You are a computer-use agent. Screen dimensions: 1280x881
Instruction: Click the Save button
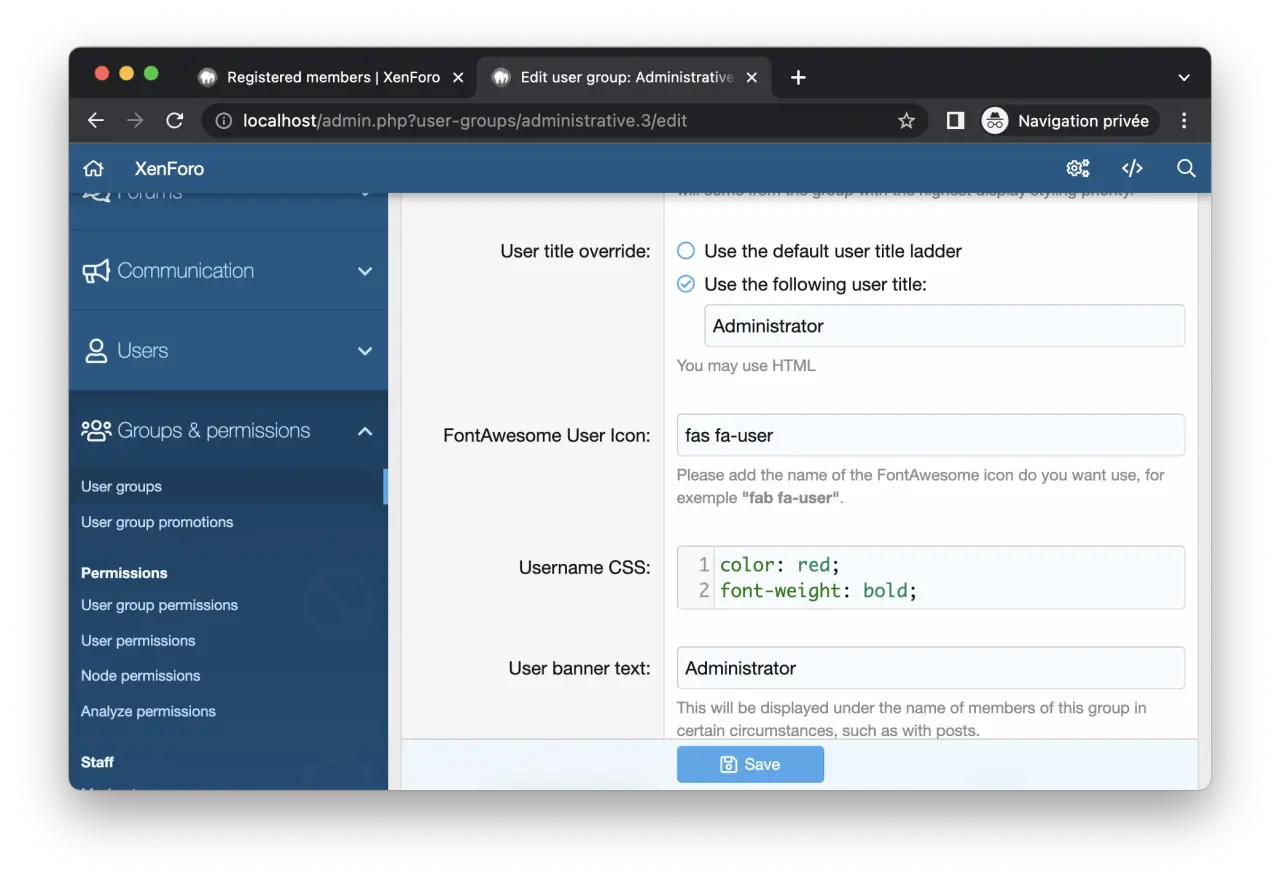pyautogui.click(x=750, y=764)
